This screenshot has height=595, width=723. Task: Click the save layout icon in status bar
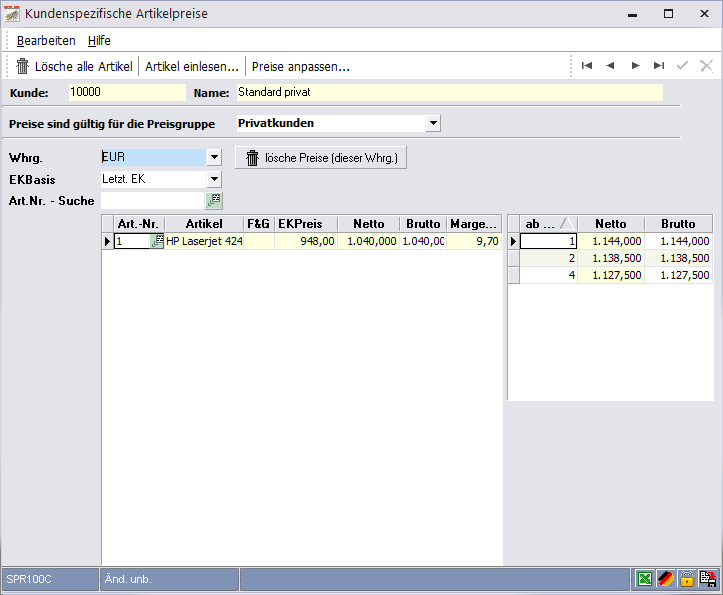(708, 578)
